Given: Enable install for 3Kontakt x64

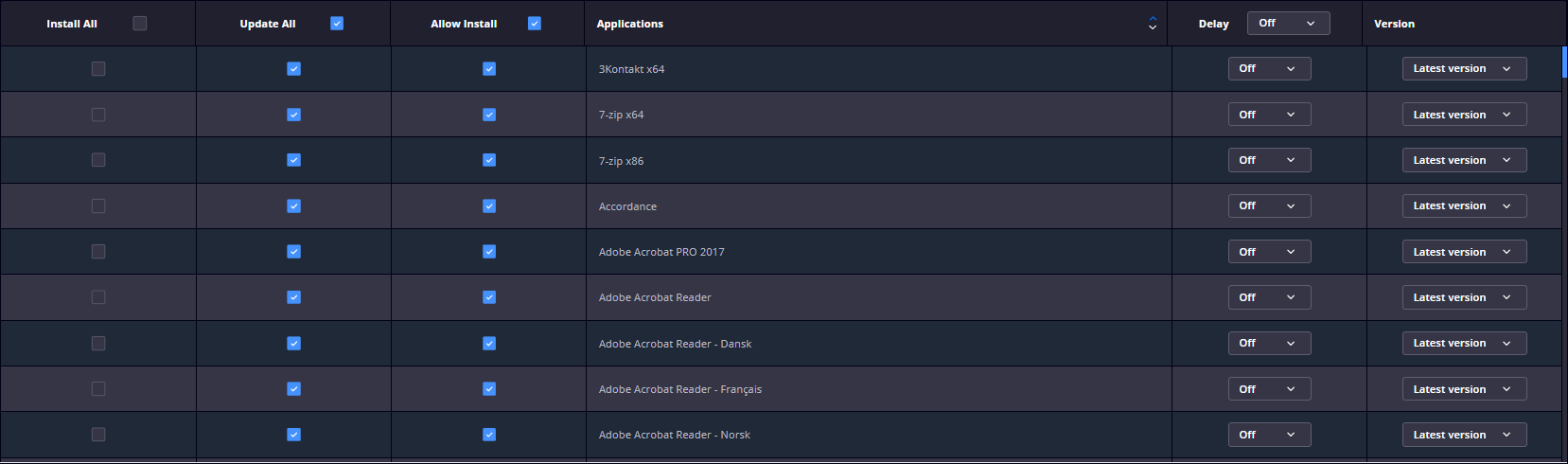Looking at the screenshot, I should (x=98, y=69).
